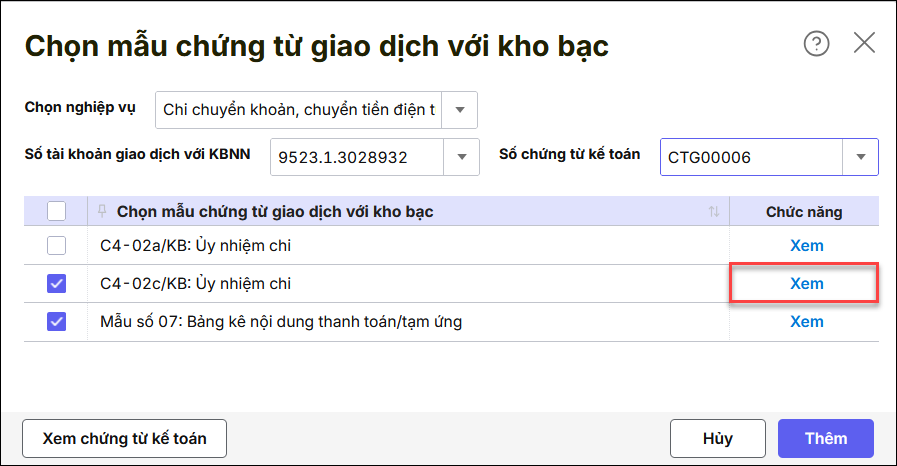Viewport: 897px width, 466px height.
Task: Click Xem link for C4-02c/KB row
Action: point(807,283)
